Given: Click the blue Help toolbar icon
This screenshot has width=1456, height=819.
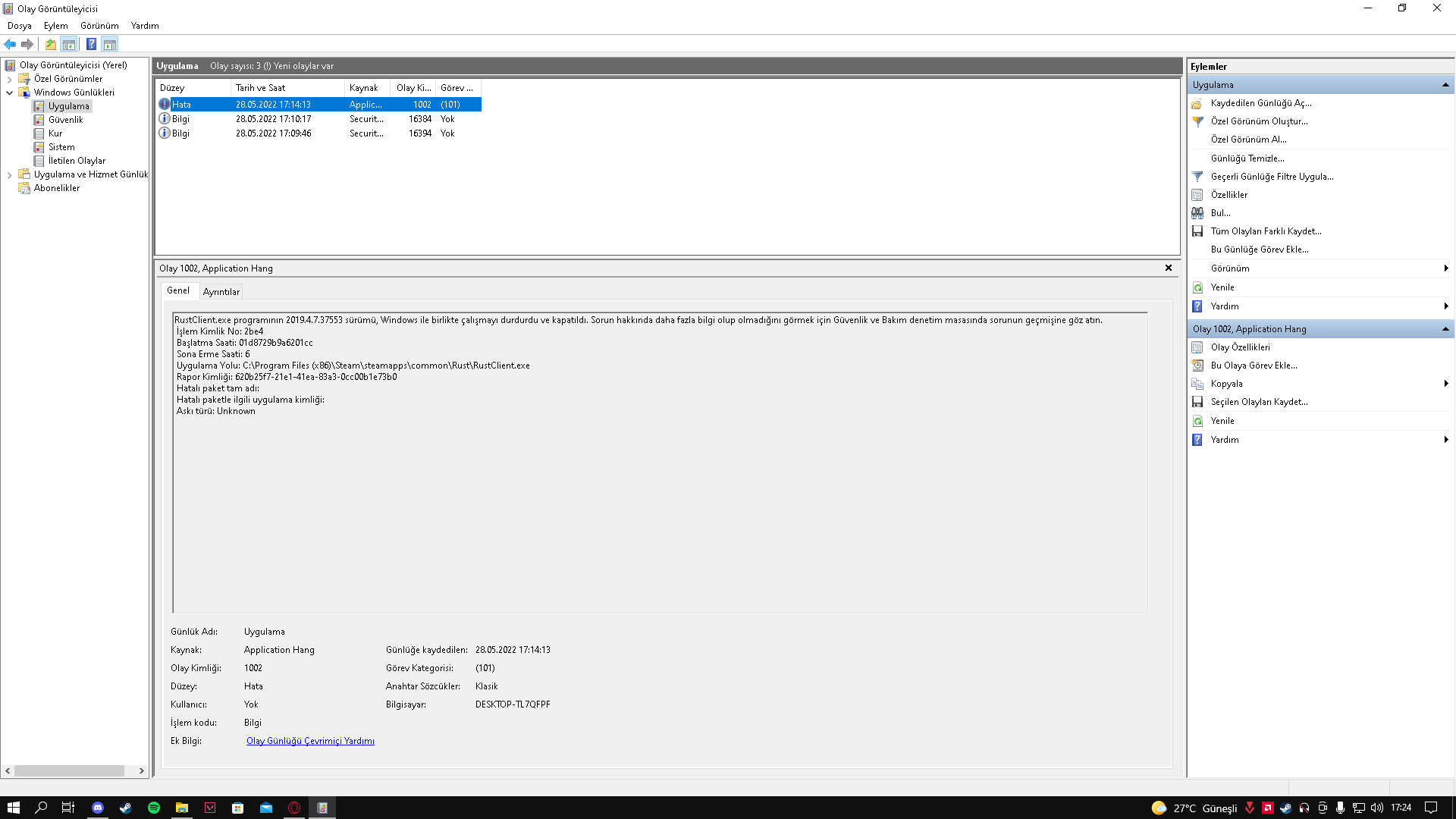Looking at the screenshot, I should [x=91, y=44].
